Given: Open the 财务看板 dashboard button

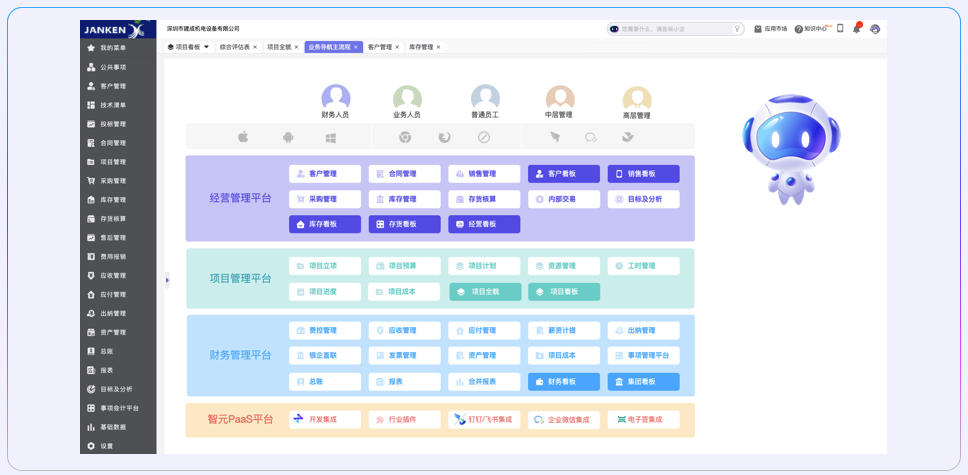Looking at the screenshot, I should [564, 382].
